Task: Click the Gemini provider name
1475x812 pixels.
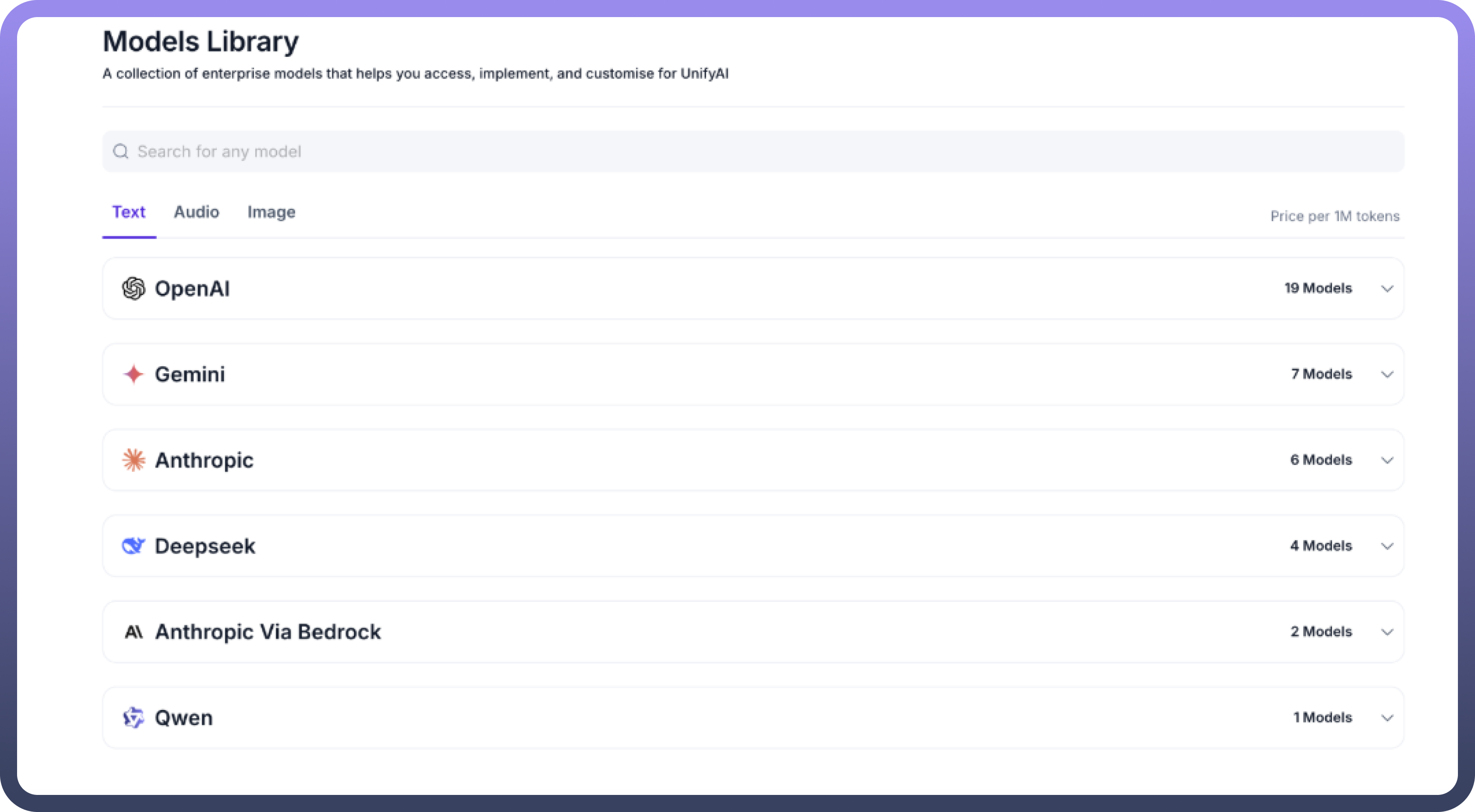Action: click(190, 374)
